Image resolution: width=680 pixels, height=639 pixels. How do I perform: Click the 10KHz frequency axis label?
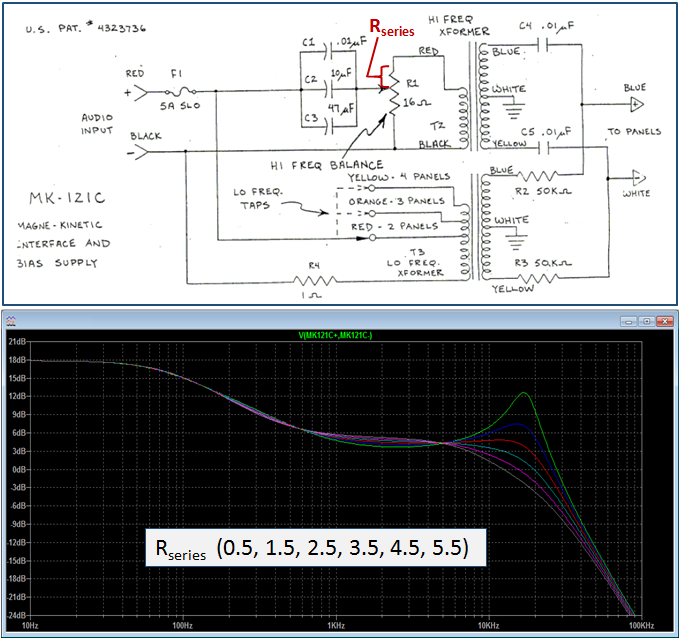tap(488, 626)
